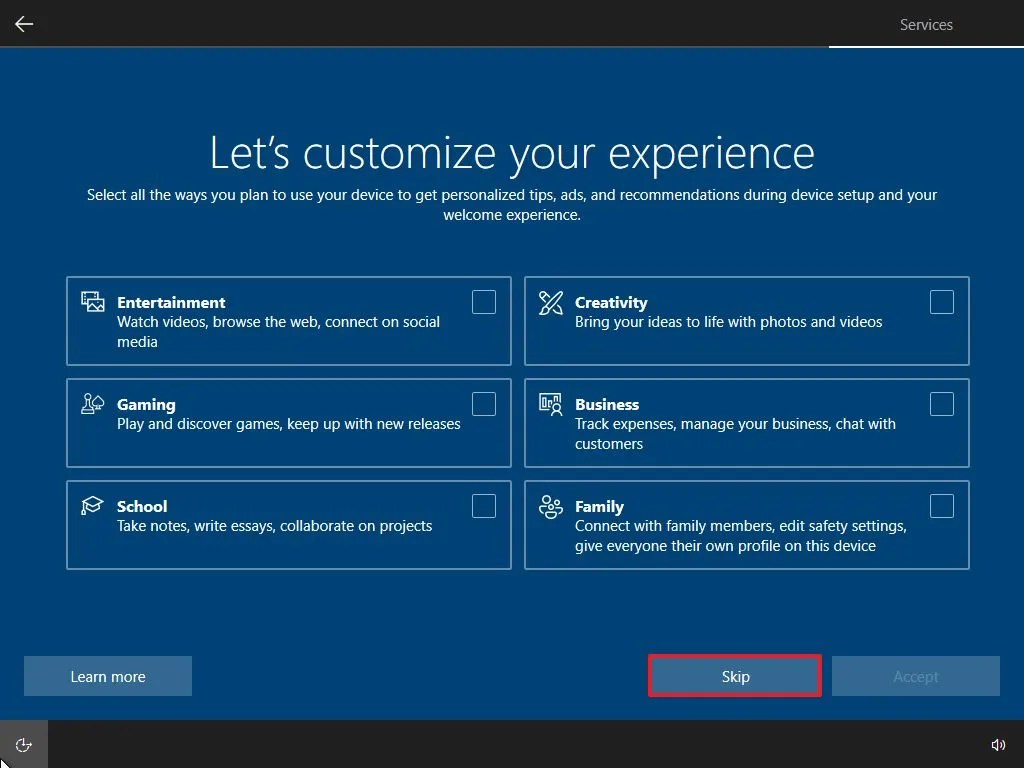Click the Business chart icon
The image size is (1024, 768).
(x=550, y=403)
